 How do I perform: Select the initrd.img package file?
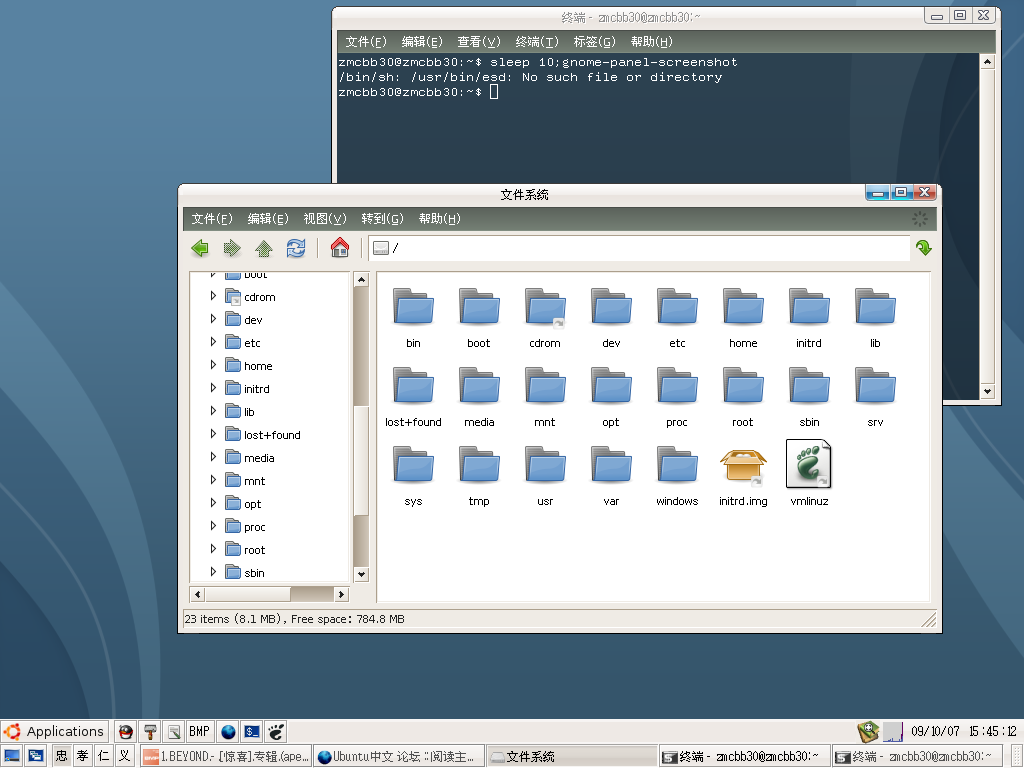pos(743,467)
